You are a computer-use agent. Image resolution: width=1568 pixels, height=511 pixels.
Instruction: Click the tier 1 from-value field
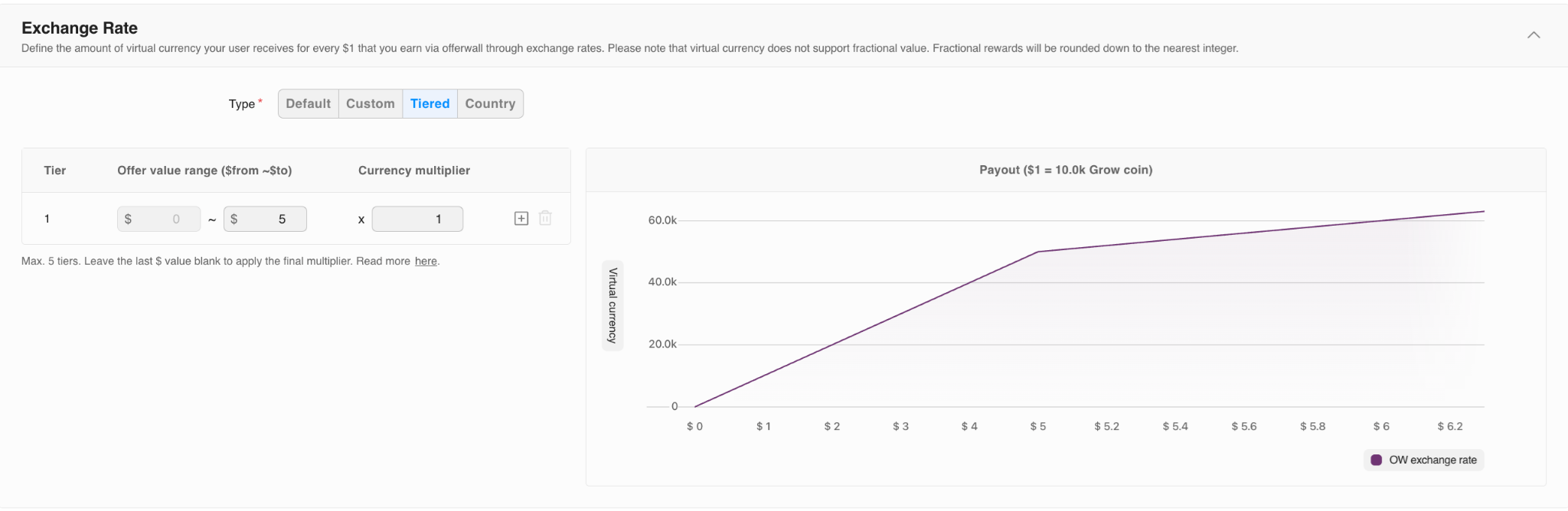159,220
